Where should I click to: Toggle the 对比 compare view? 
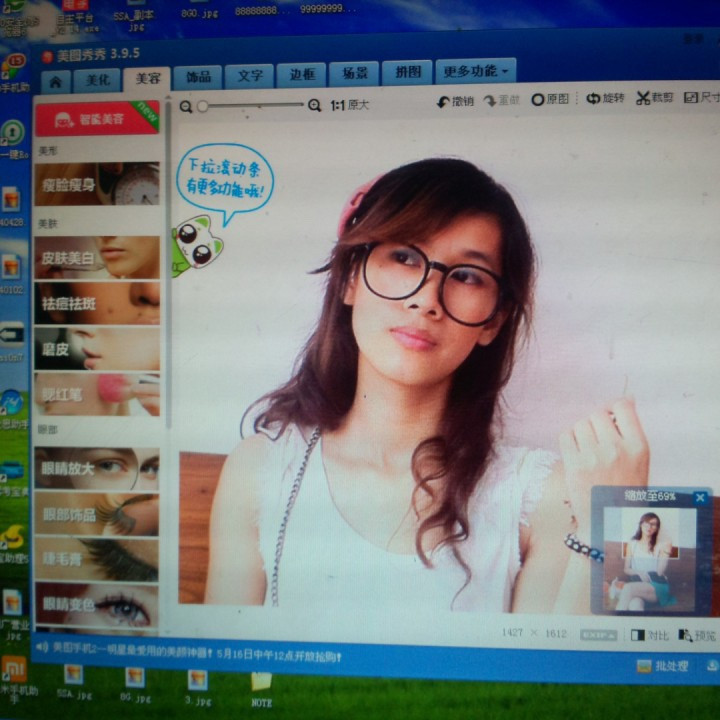coord(649,635)
